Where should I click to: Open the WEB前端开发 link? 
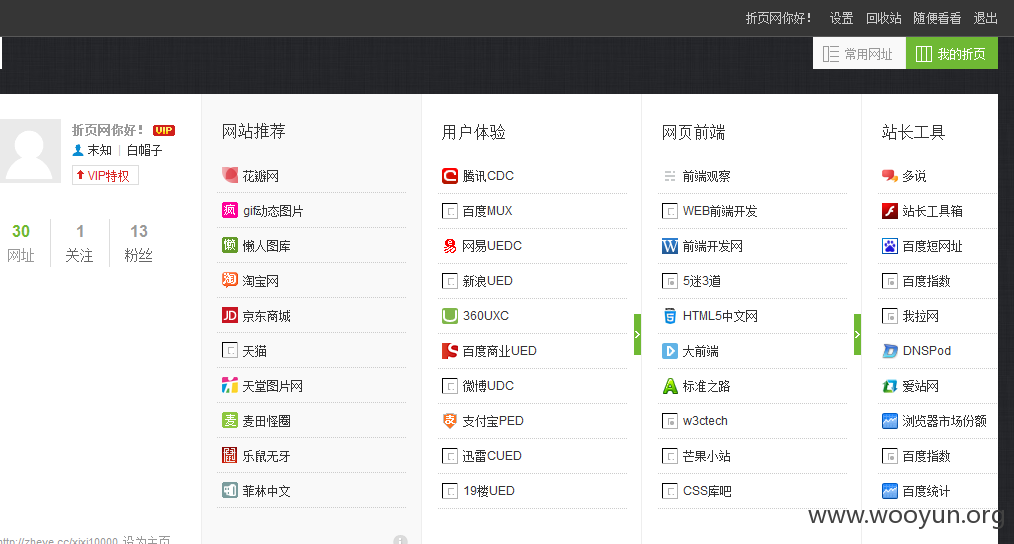pos(720,211)
